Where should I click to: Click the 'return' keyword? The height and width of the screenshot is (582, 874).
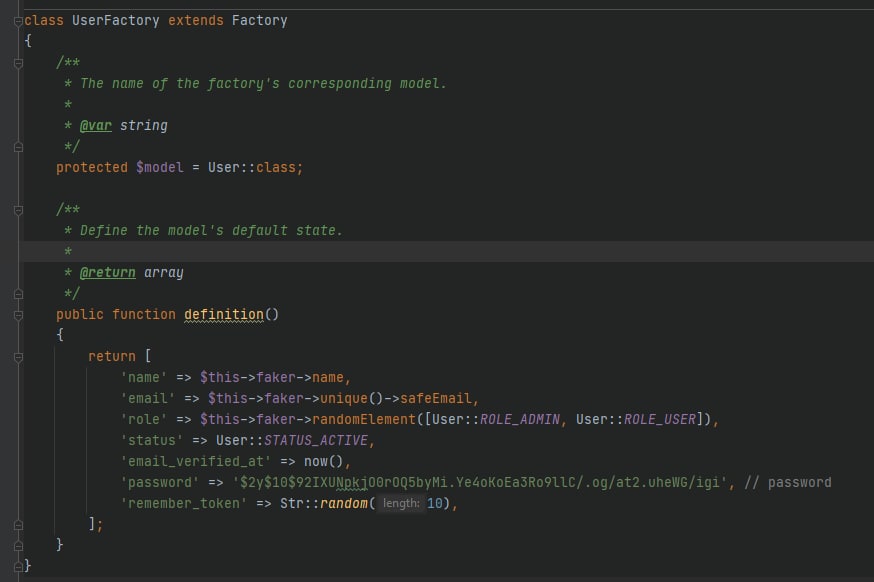coord(111,356)
